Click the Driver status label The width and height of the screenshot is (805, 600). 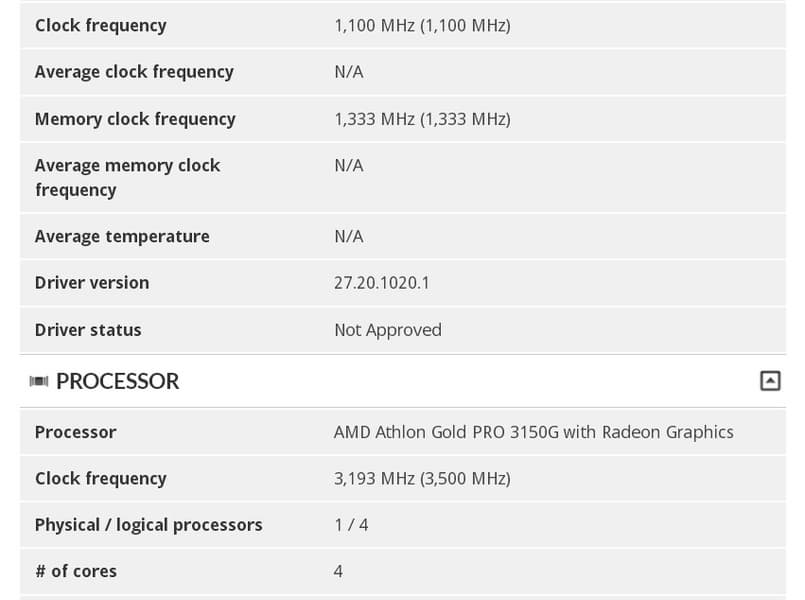(88, 330)
